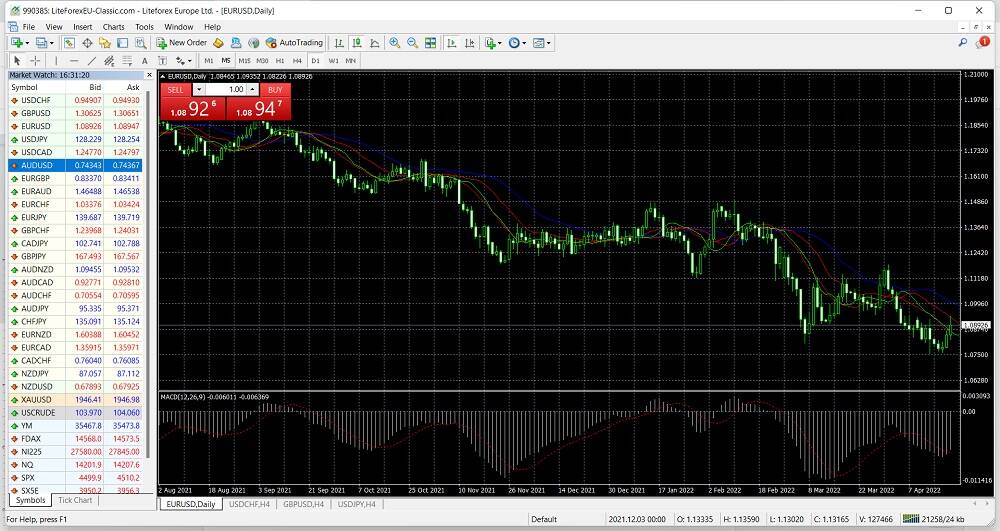Zoom out of the chart
1000x531 pixels.
[413, 43]
